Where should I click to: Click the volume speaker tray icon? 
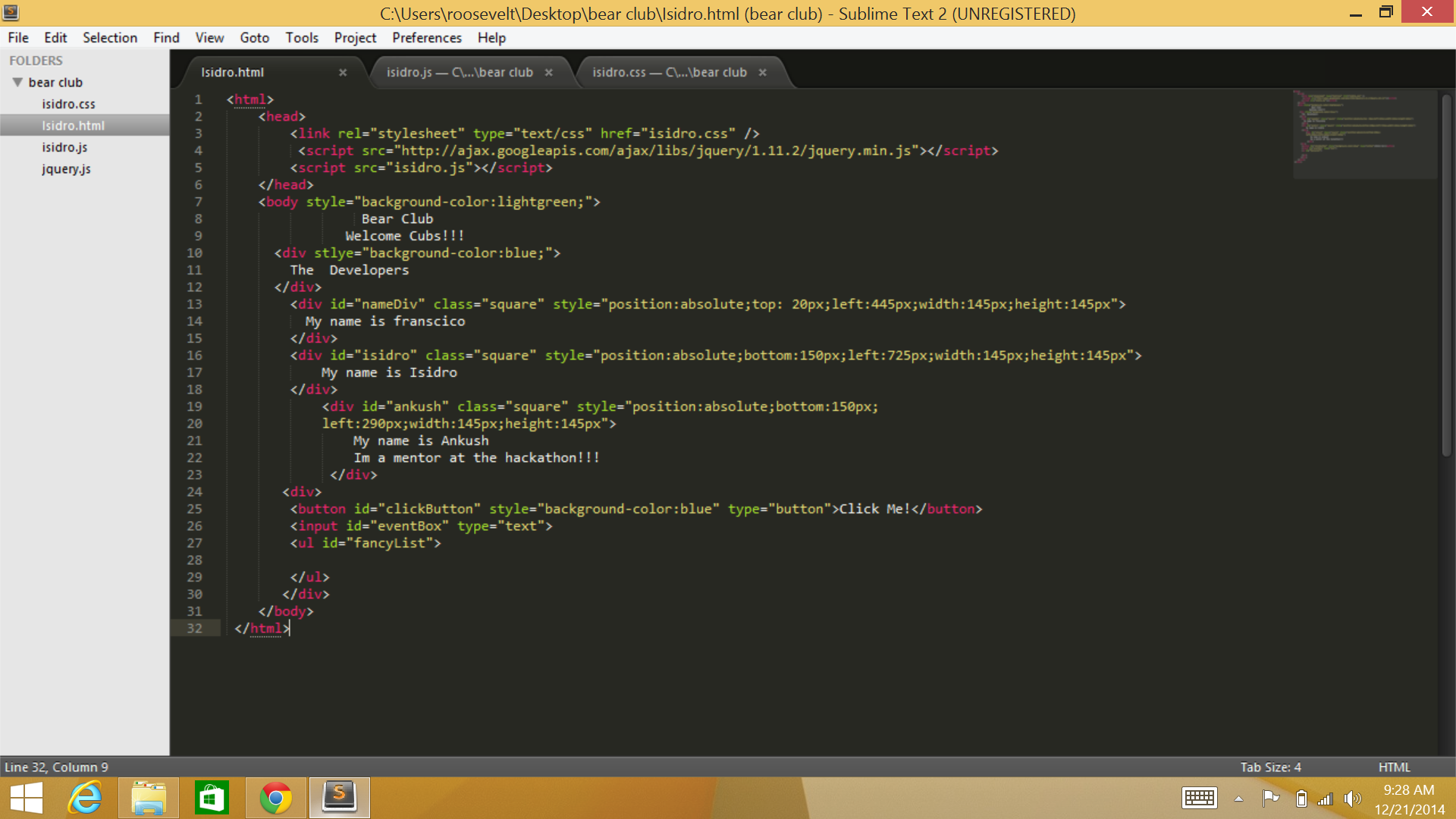(1351, 799)
